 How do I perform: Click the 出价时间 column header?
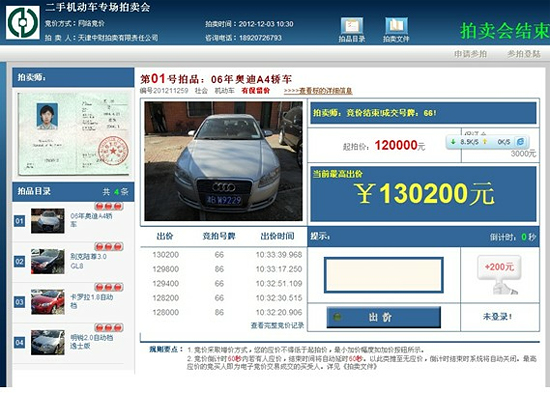tap(277, 236)
